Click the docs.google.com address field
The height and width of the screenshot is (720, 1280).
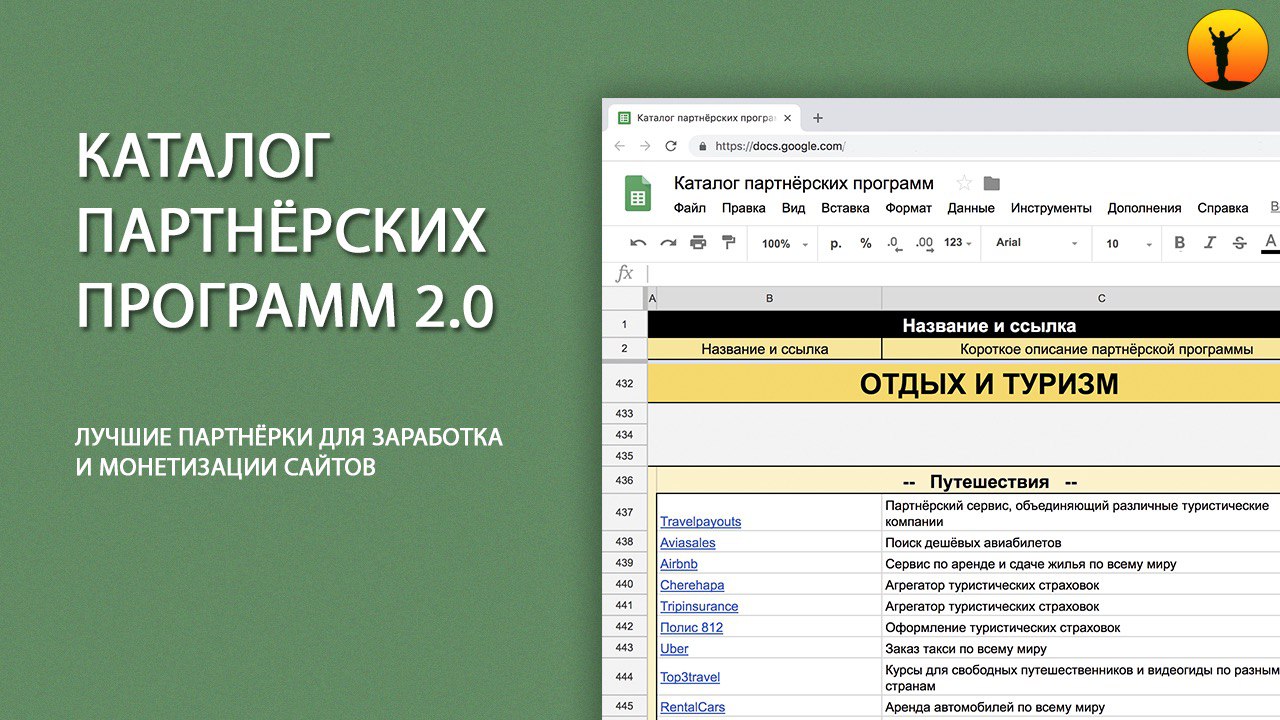985,146
